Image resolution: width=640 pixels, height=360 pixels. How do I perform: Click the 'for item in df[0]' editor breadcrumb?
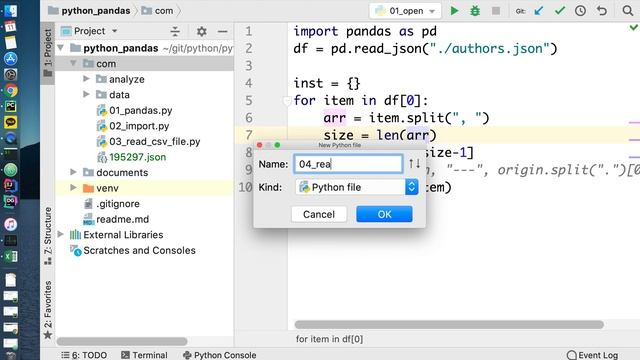(x=329, y=339)
